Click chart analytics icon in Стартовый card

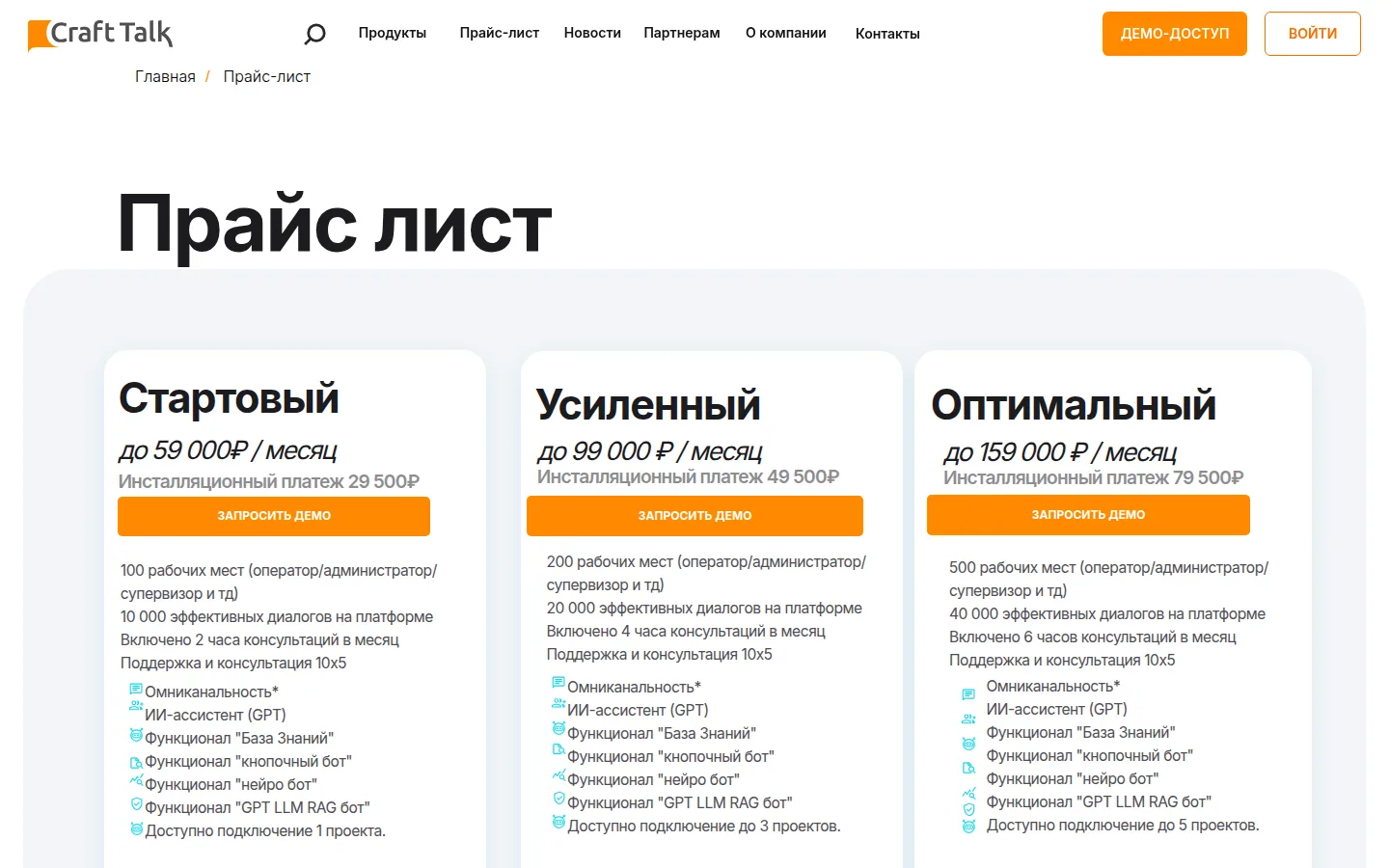(136, 779)
